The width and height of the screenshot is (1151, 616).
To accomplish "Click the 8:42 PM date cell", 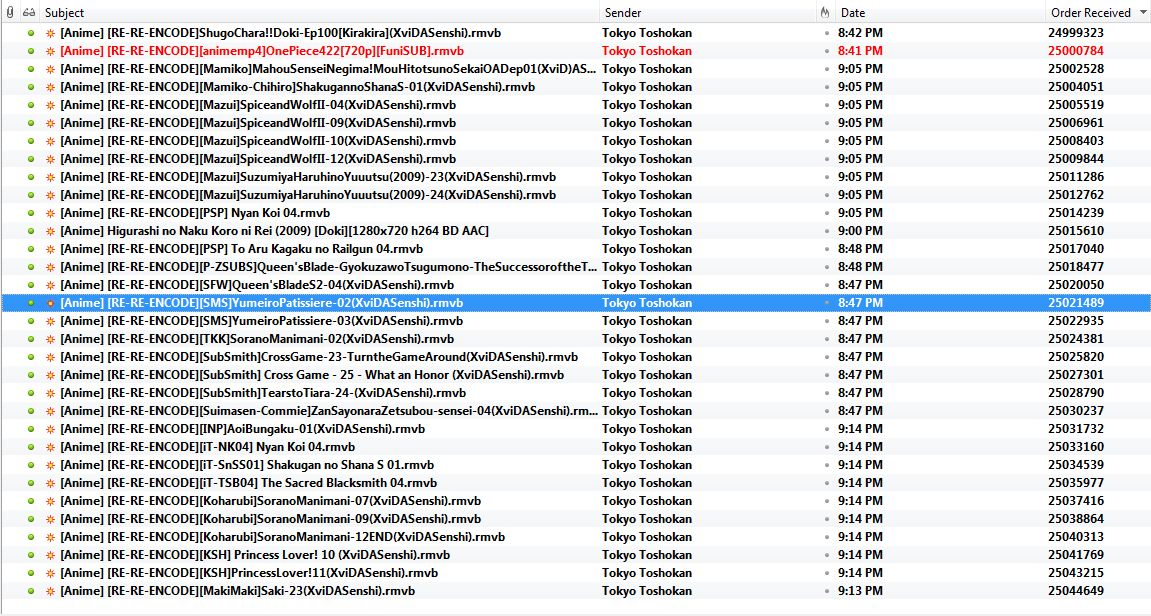I will pyautogui.click(x=860, y=33).
